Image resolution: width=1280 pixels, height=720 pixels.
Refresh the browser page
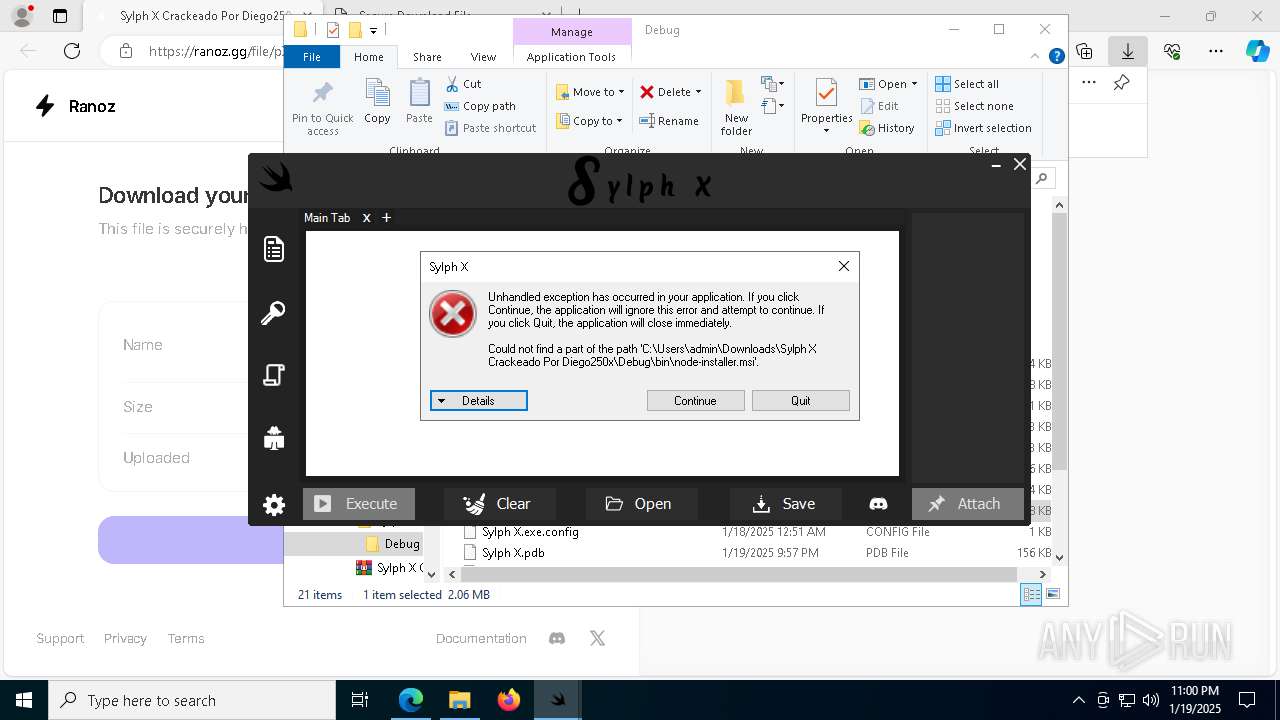[x=72, y=51]
